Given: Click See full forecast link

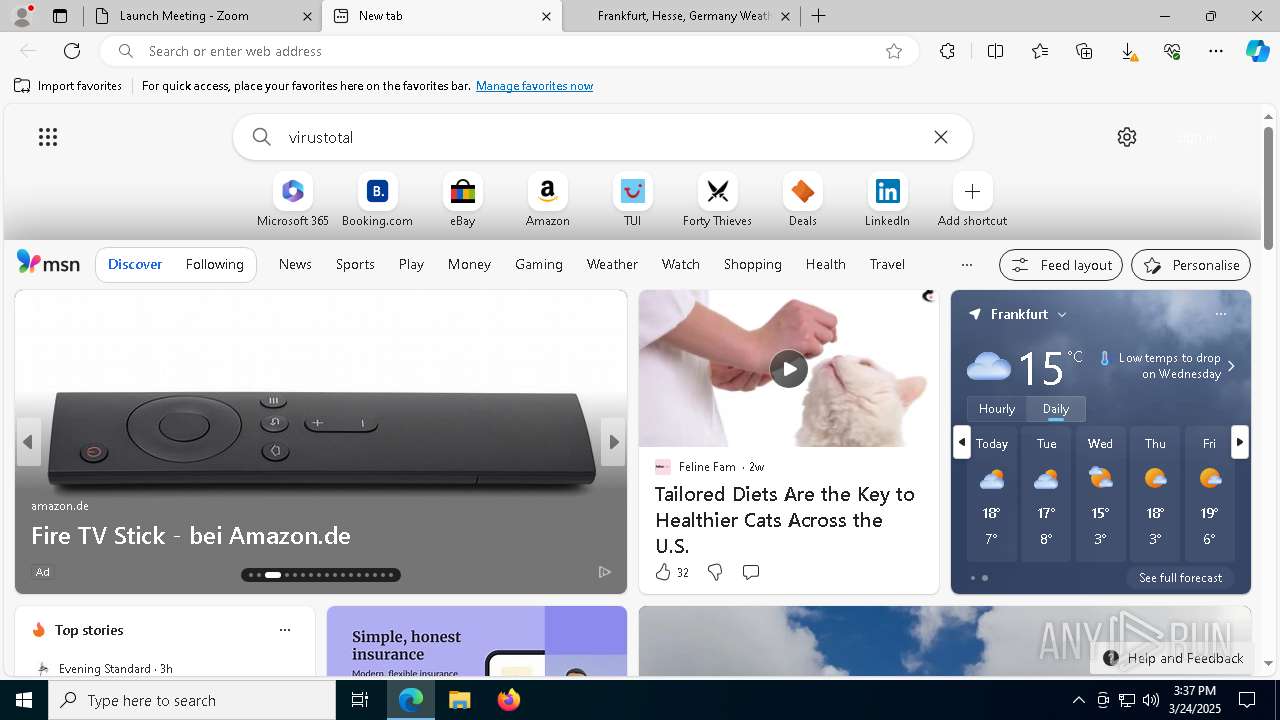Looking at the screenshot, I should click(1180, 578).
